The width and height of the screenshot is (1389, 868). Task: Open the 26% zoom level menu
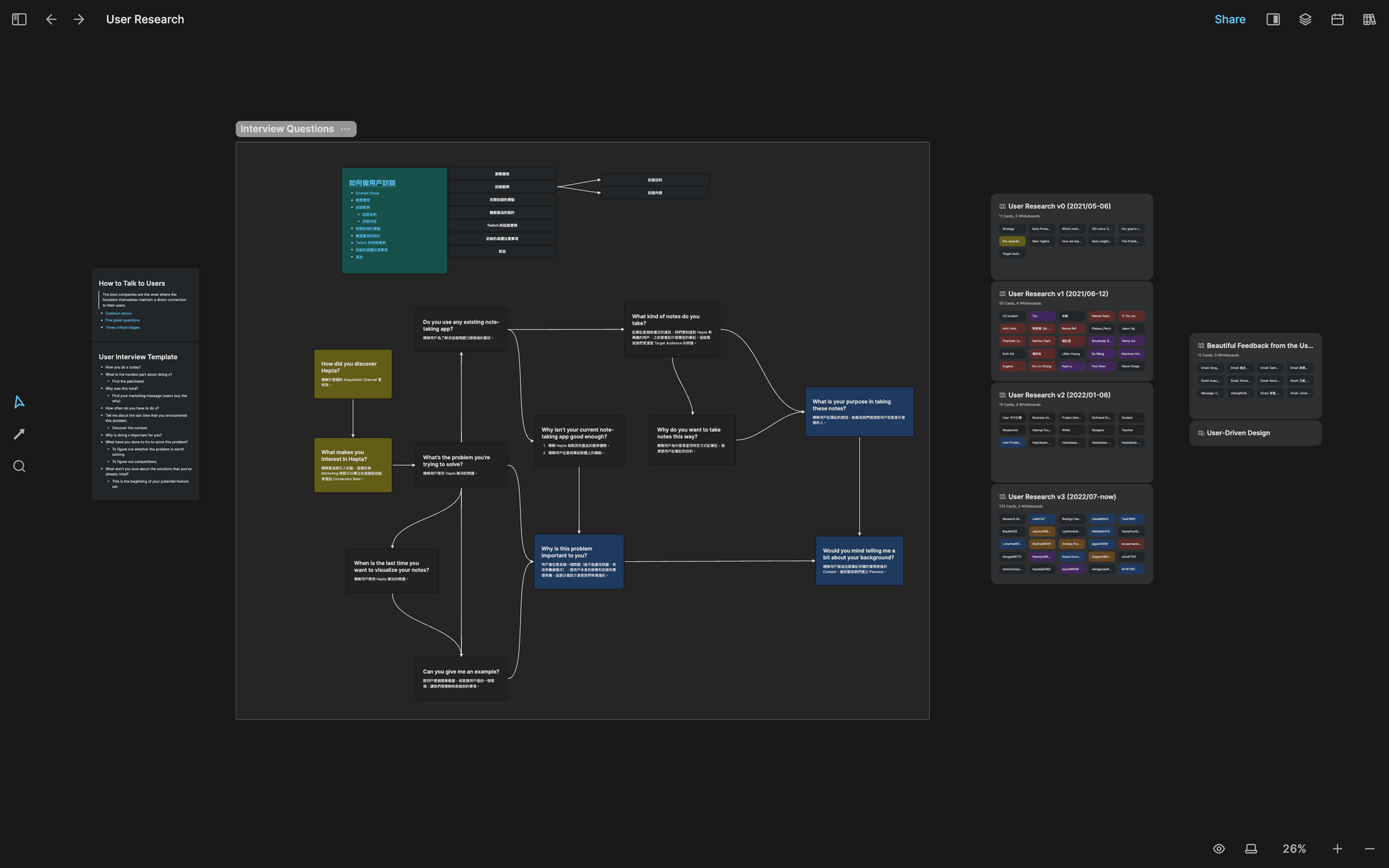pyautogui.click(x=1294, y=849)
